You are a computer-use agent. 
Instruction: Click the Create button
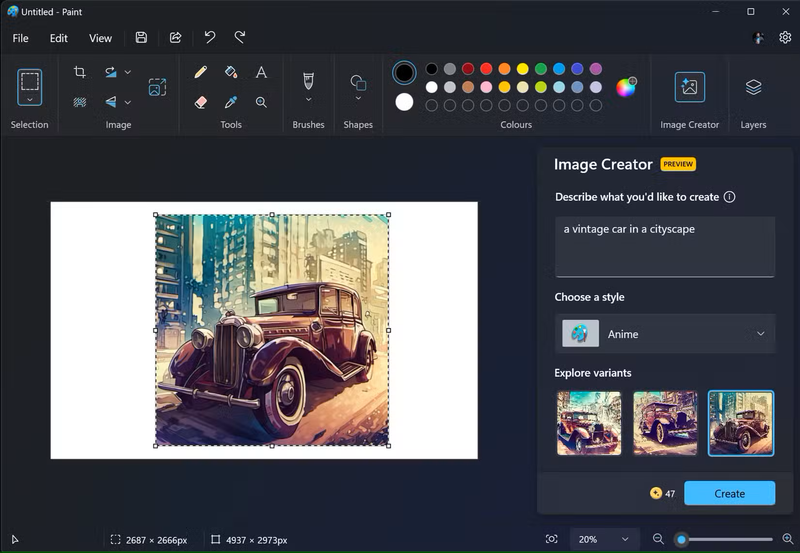coord(729,493)
